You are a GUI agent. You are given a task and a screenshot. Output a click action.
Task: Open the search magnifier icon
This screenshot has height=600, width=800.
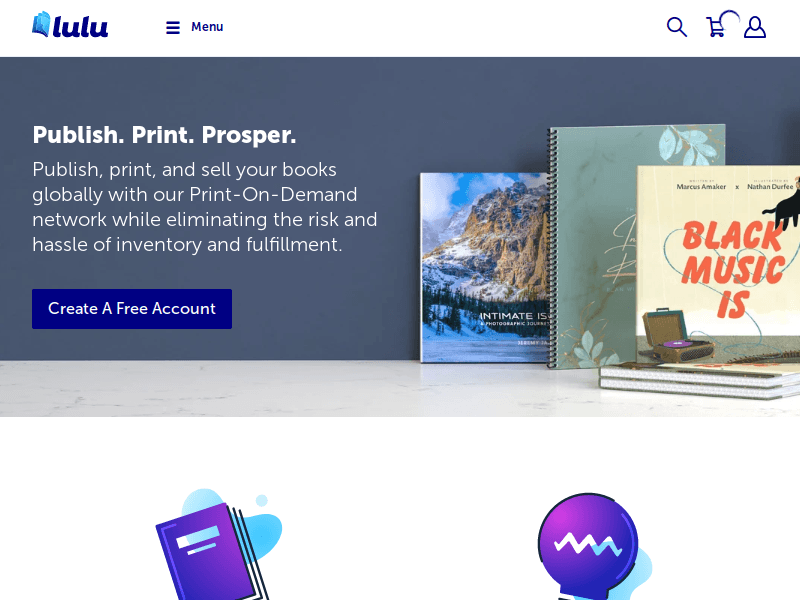677,27
